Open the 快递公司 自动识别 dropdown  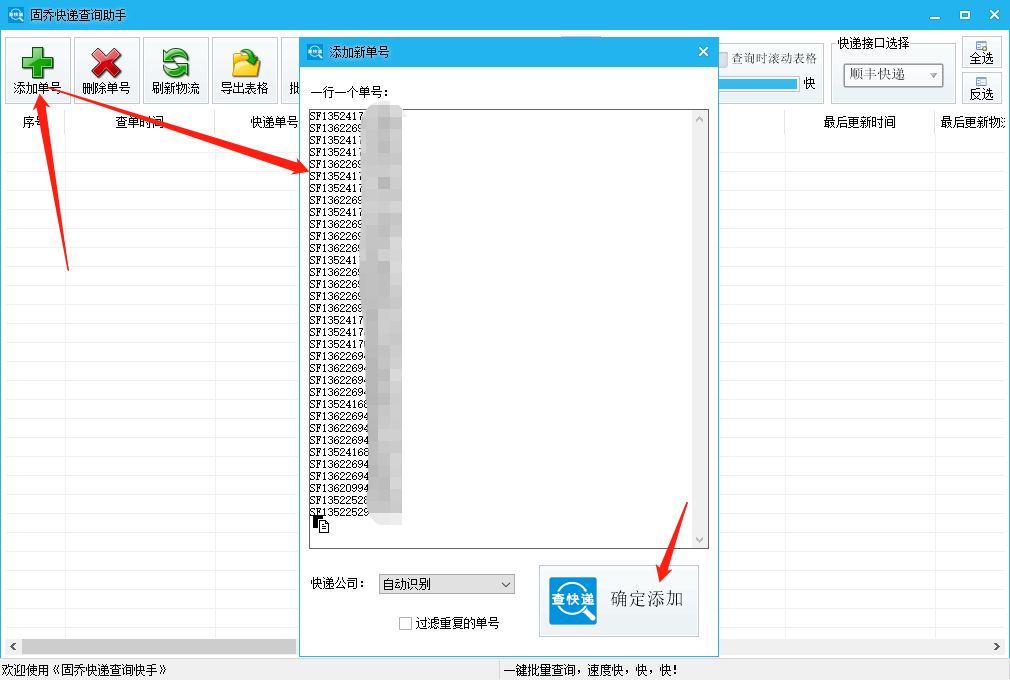tap(446, 584)
